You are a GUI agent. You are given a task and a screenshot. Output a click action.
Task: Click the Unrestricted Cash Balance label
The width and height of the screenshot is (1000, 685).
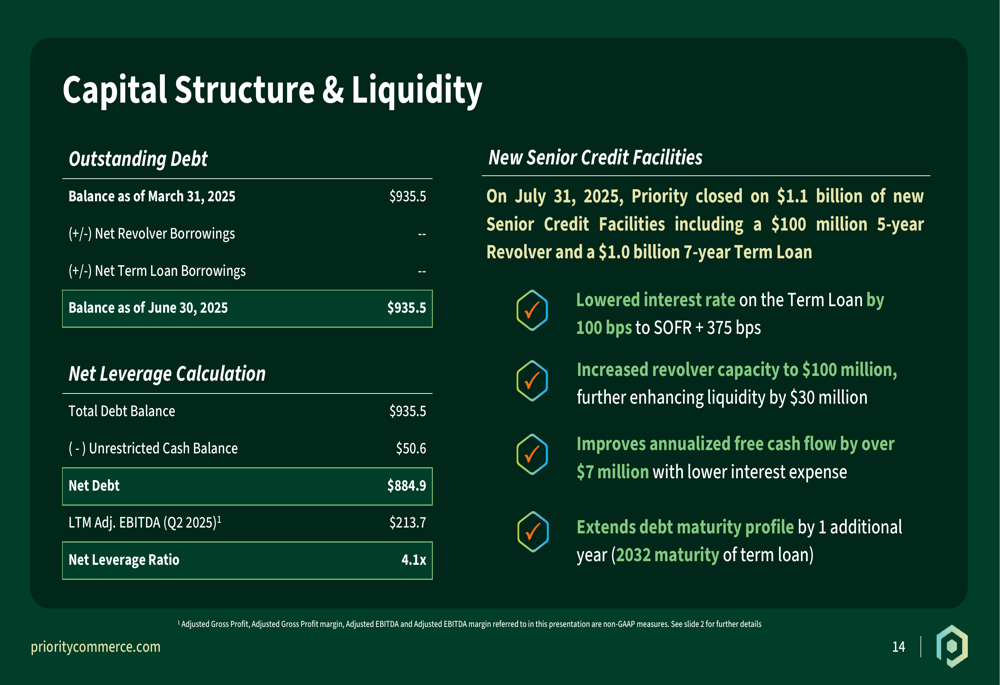(153, 449)
